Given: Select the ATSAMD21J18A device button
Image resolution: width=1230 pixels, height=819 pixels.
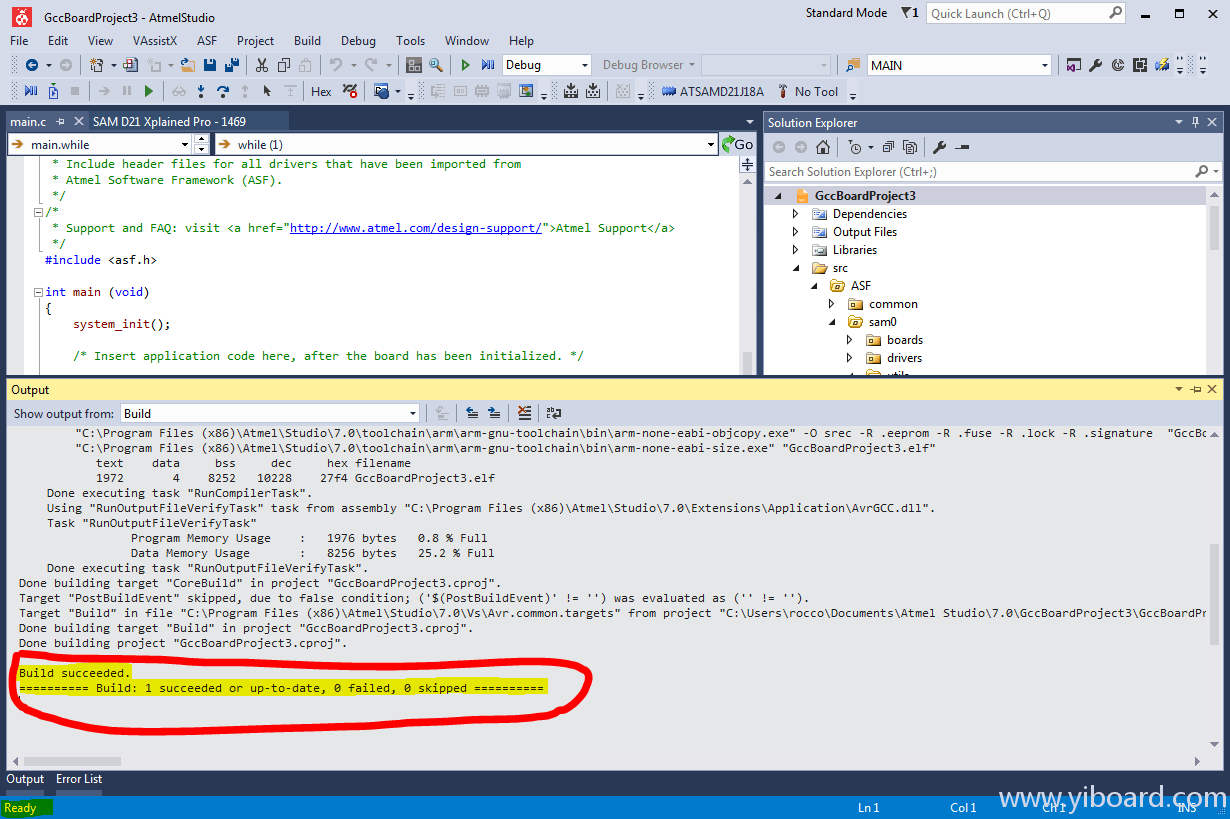Looking at the screenshot, I should [x=712, y=91].
